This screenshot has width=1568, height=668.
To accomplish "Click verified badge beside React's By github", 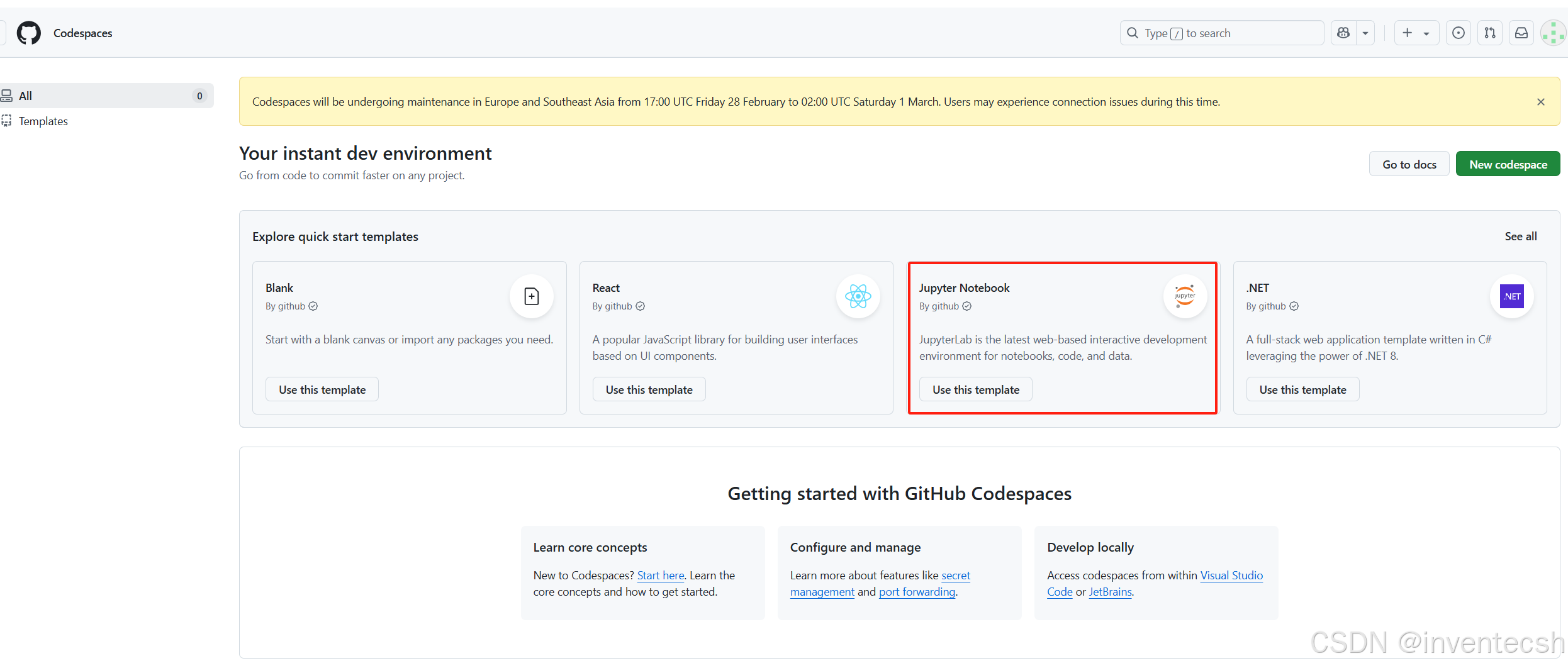I will pos(640,306).
